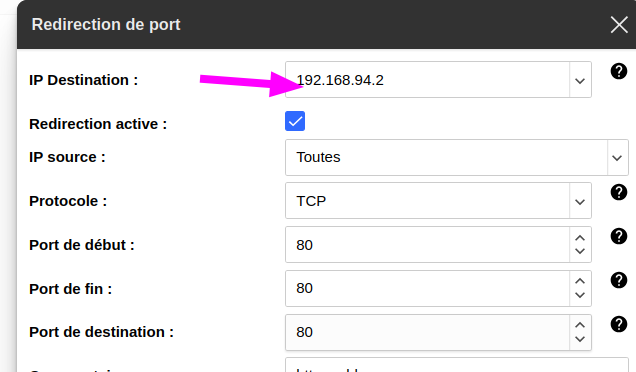Open help for Port de destination

pos(619,324)
